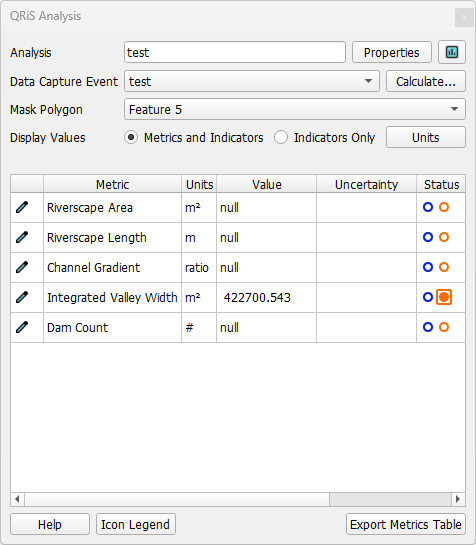The width and height of the screenshot is (476, 545).
Task: Select the Dam Count metric name
Action: pyautogui.click(x=78, y=327)
